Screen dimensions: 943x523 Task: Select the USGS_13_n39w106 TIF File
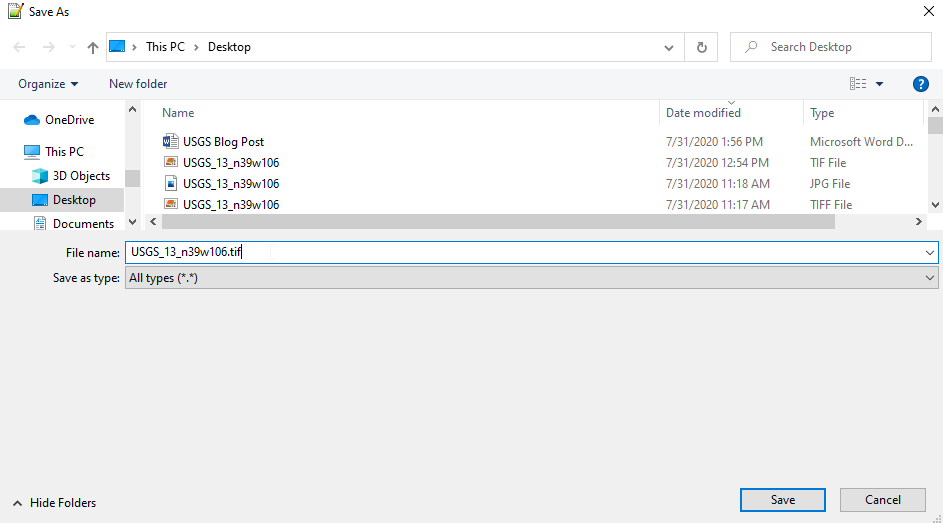tap(230, 163)
